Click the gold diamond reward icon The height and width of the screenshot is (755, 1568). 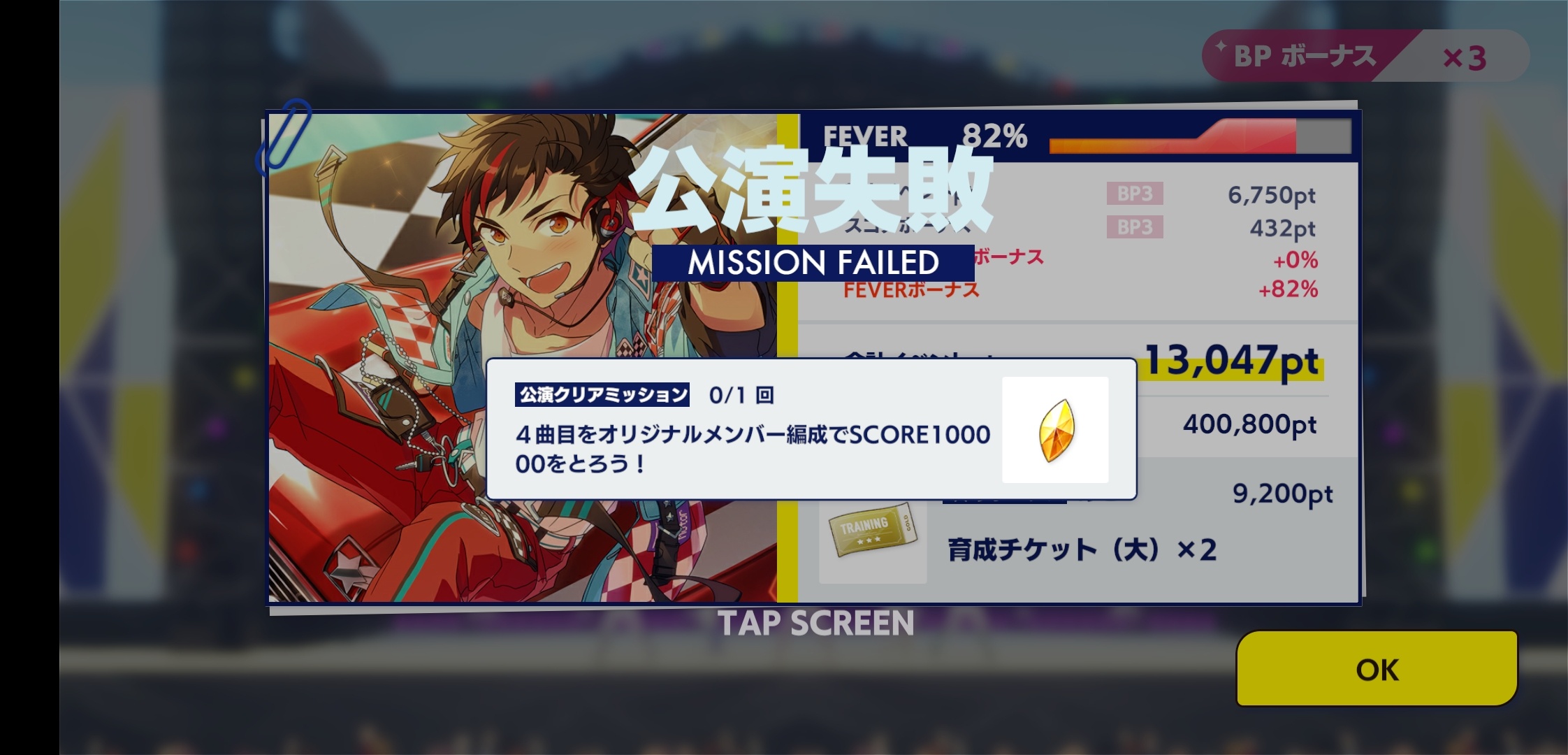(1055, 429)
